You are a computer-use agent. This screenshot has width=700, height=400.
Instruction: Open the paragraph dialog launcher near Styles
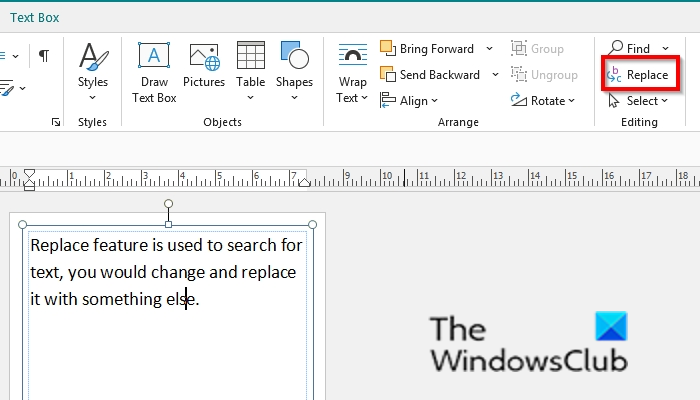click(x=56, y=122)
